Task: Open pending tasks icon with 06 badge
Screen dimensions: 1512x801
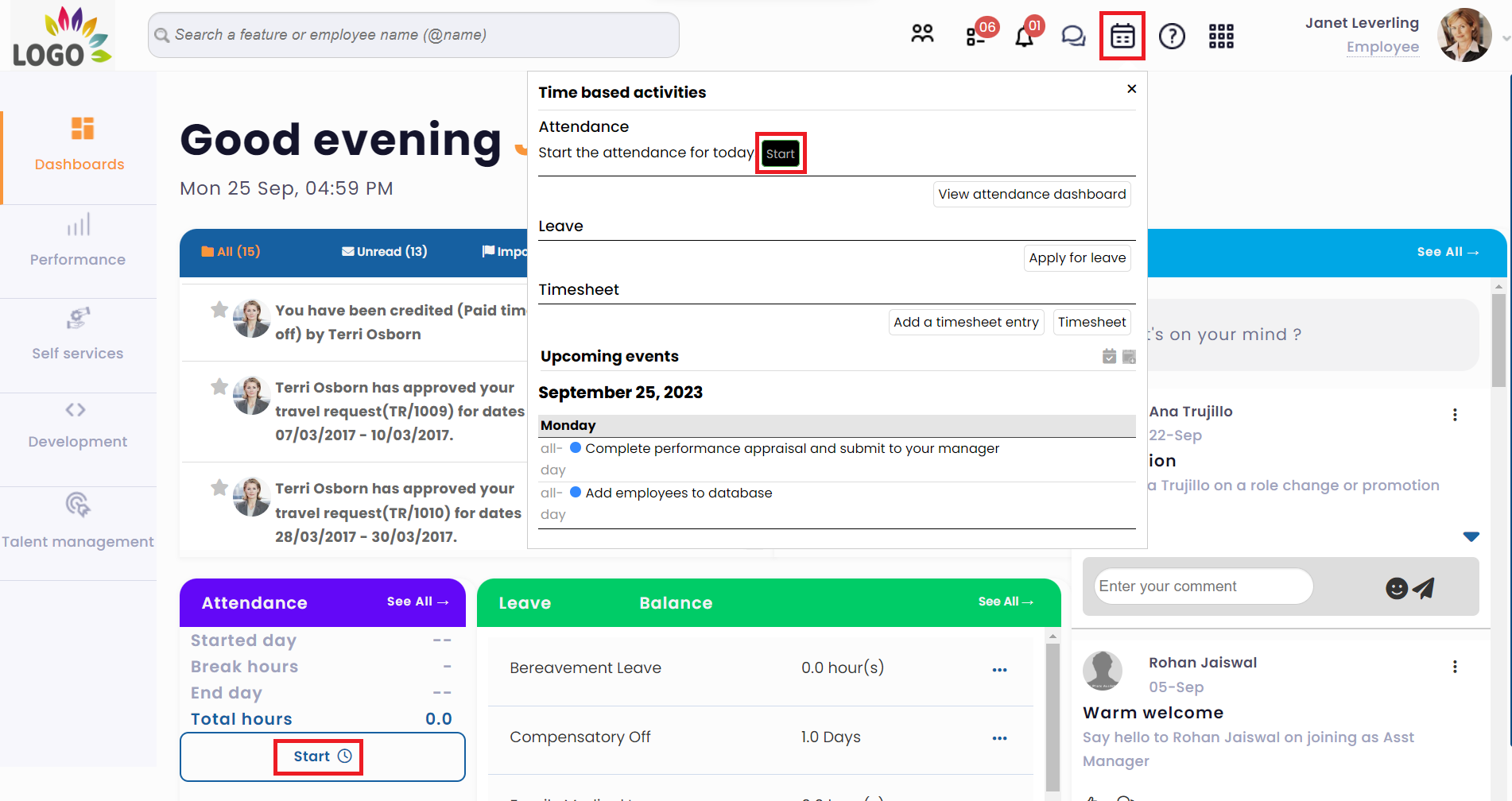Action: coord(976,36)
